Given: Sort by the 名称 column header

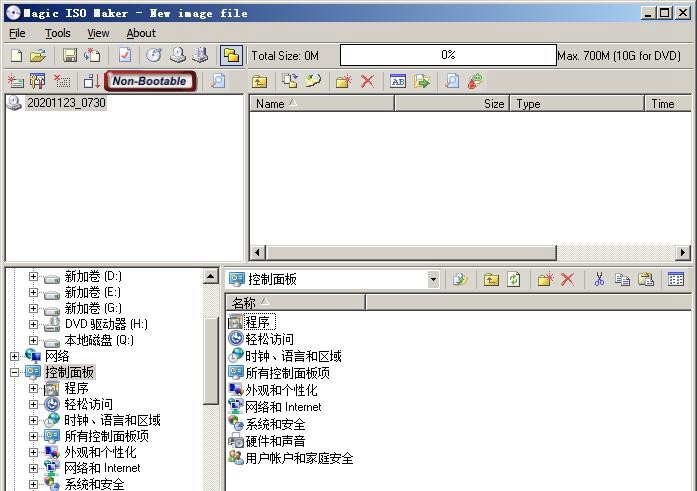Looking at the screenshot, I should coord(296,303).
